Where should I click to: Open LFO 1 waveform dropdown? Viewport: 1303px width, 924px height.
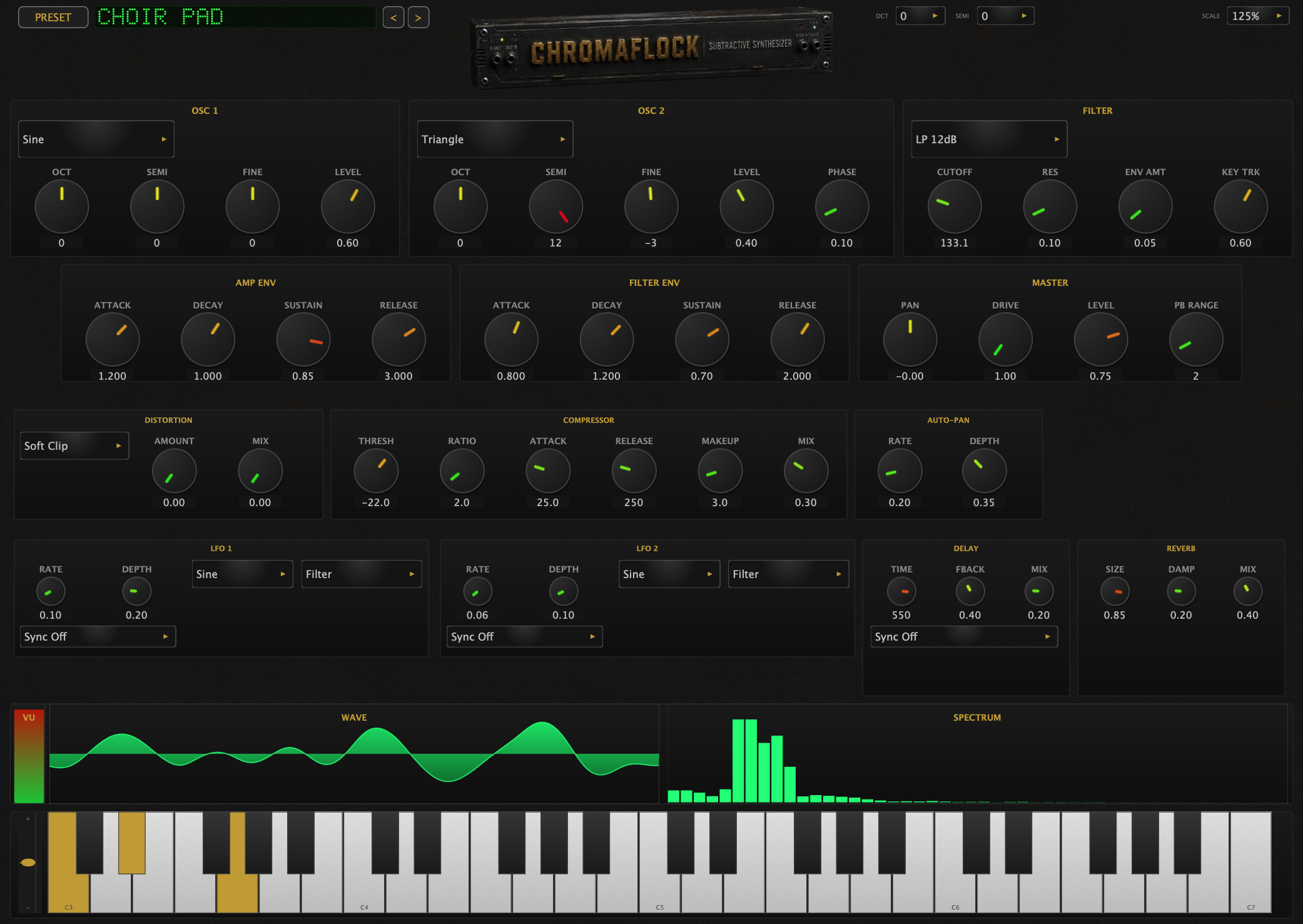pyautogui.click(x=242, y=574)
